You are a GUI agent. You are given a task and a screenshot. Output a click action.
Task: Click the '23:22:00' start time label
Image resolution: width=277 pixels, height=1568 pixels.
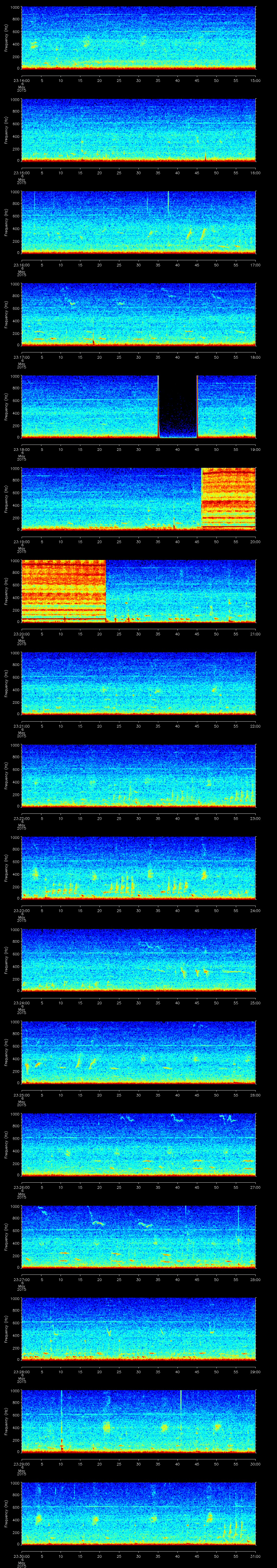21,818
